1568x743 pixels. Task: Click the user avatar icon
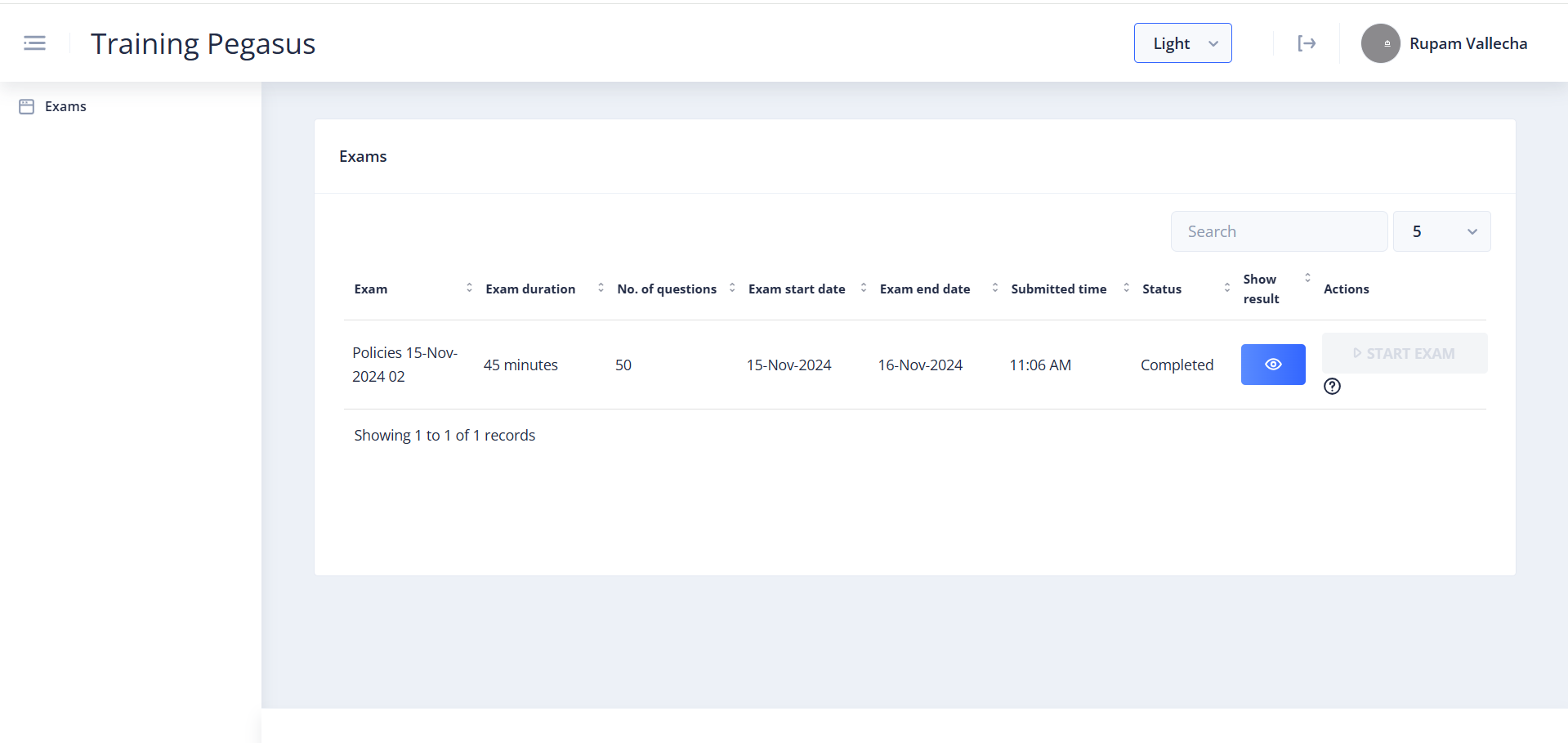[x=1380, y=43]
